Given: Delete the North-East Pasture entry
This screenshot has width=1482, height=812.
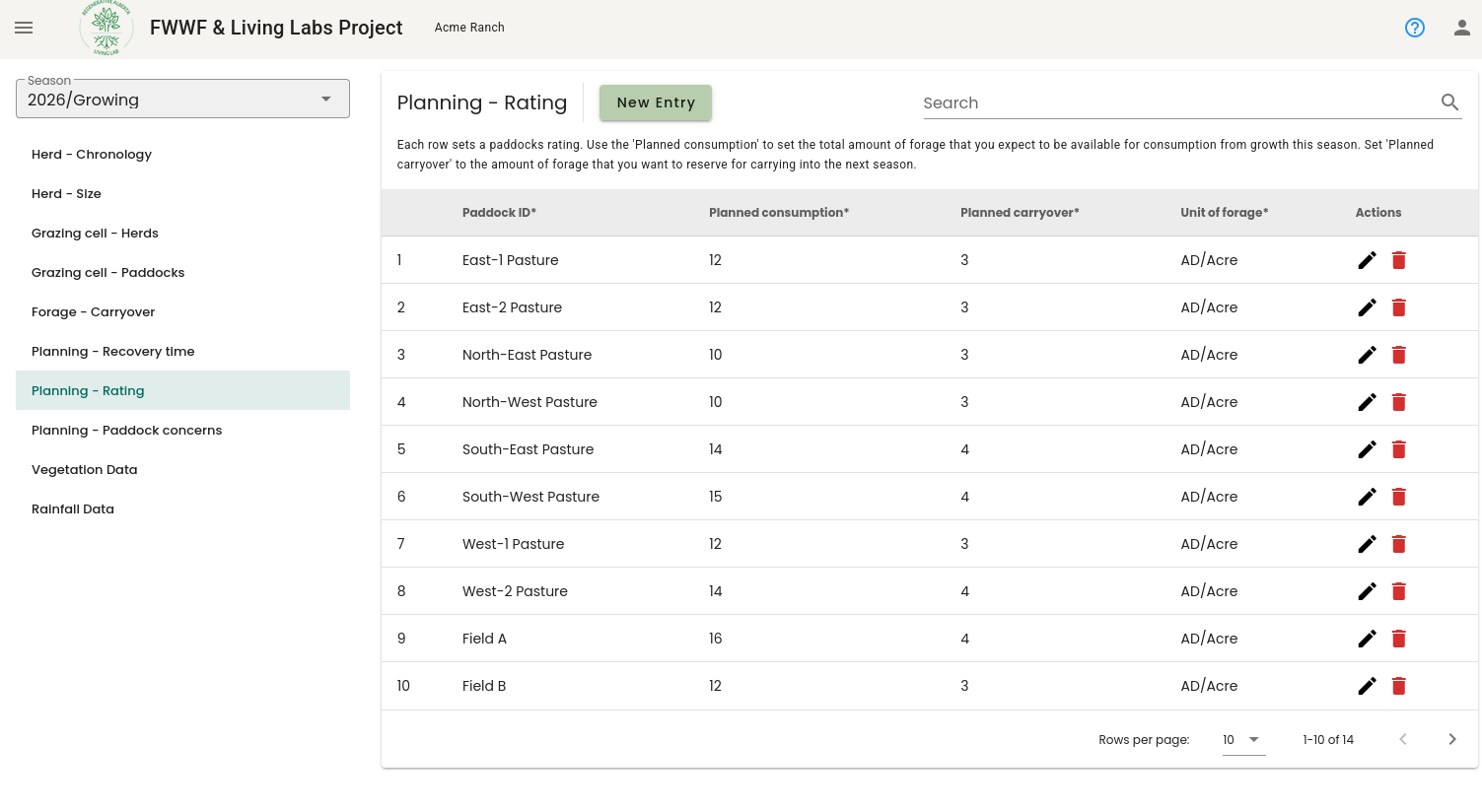Looking at the screenshot, I should (x=1398, y=355).
